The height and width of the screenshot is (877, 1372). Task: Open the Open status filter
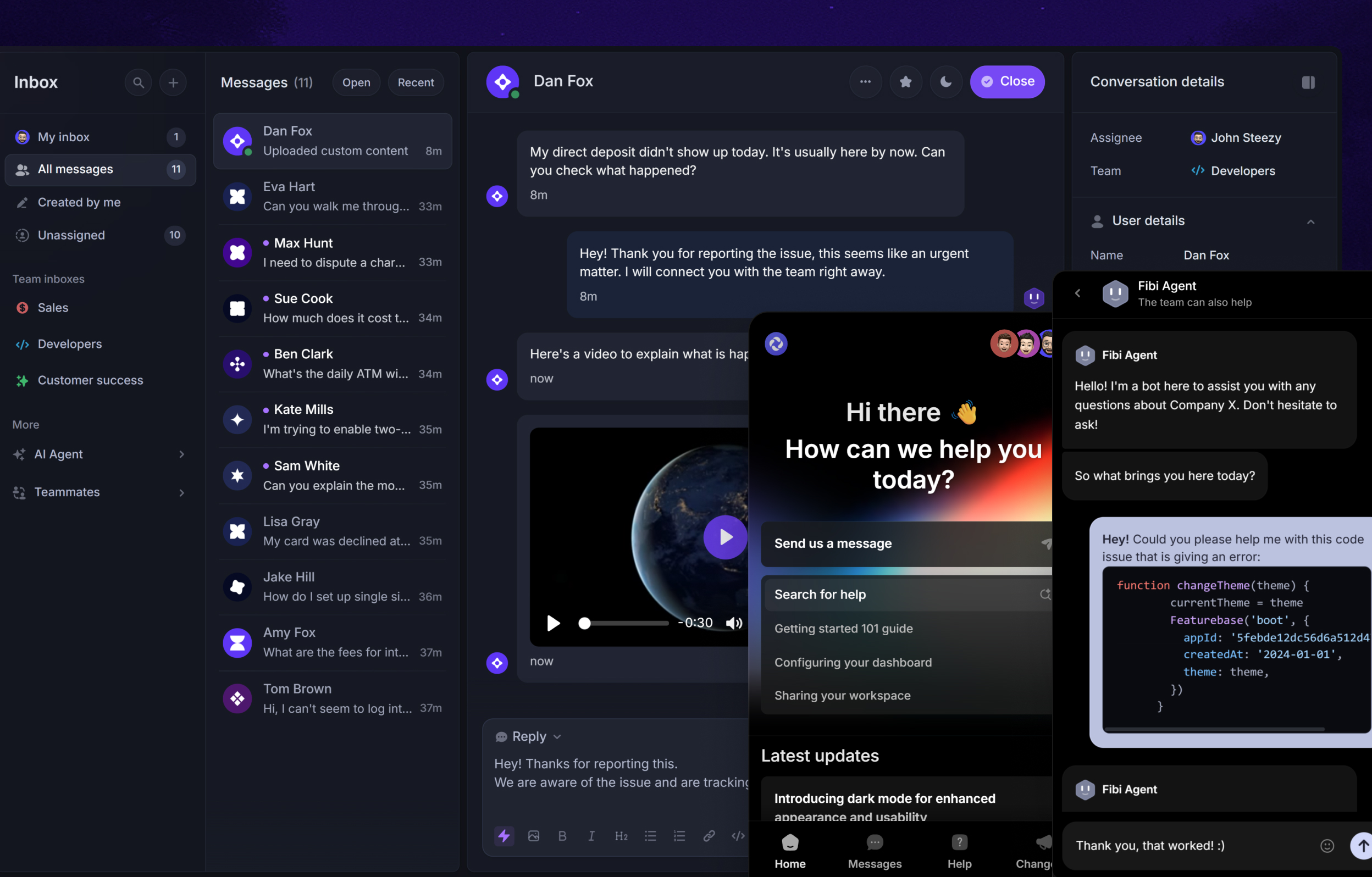tap(356, 82)
